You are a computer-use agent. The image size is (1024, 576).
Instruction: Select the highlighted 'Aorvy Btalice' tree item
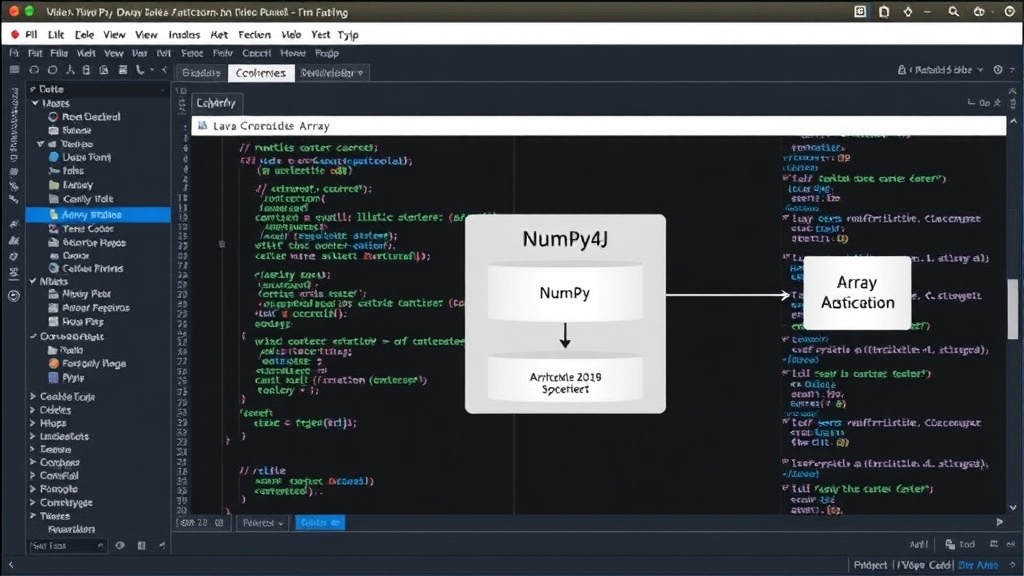point(98,214)
